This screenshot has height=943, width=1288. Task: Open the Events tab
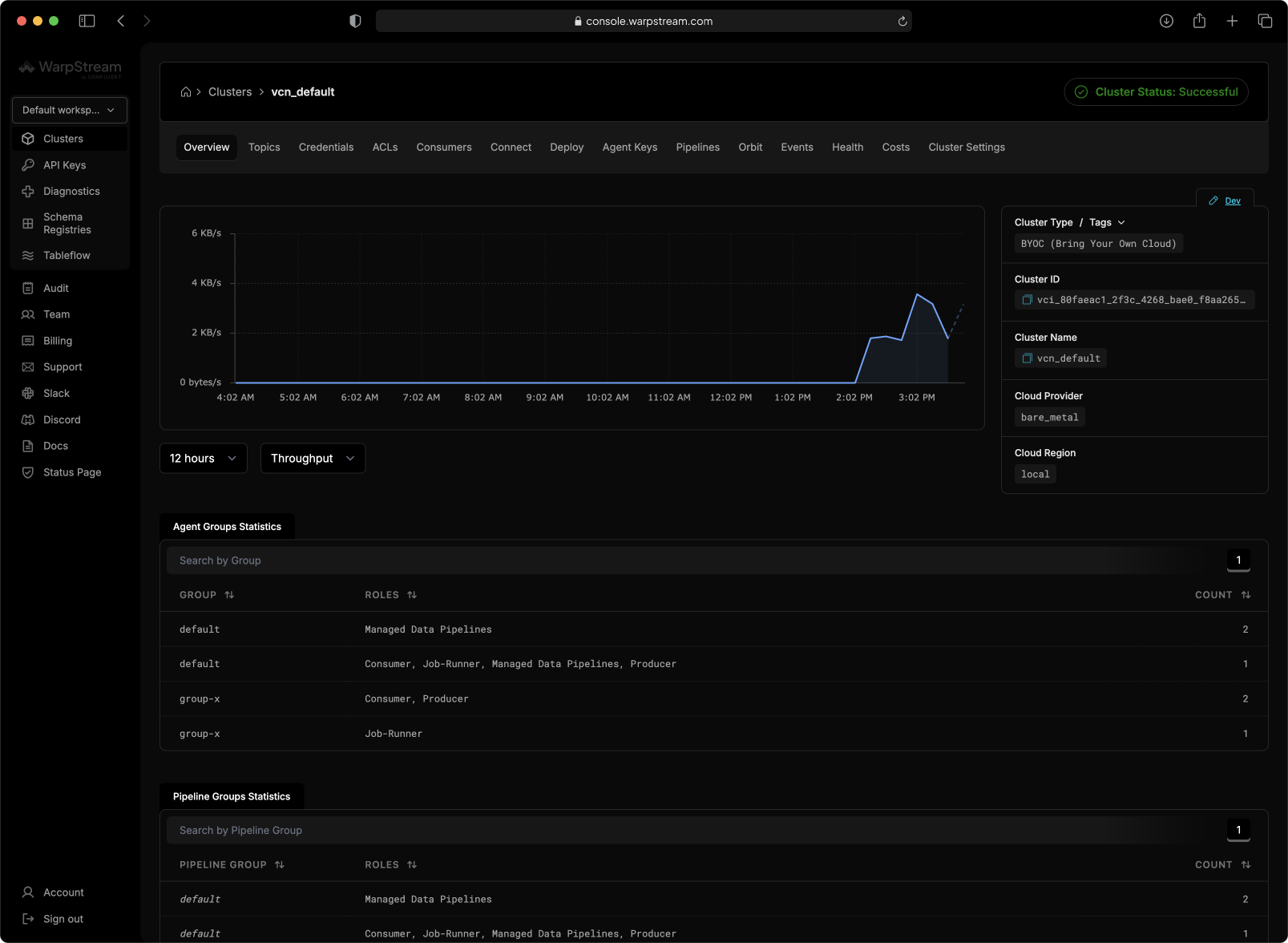pyautogui.click(x=797, y=148)
